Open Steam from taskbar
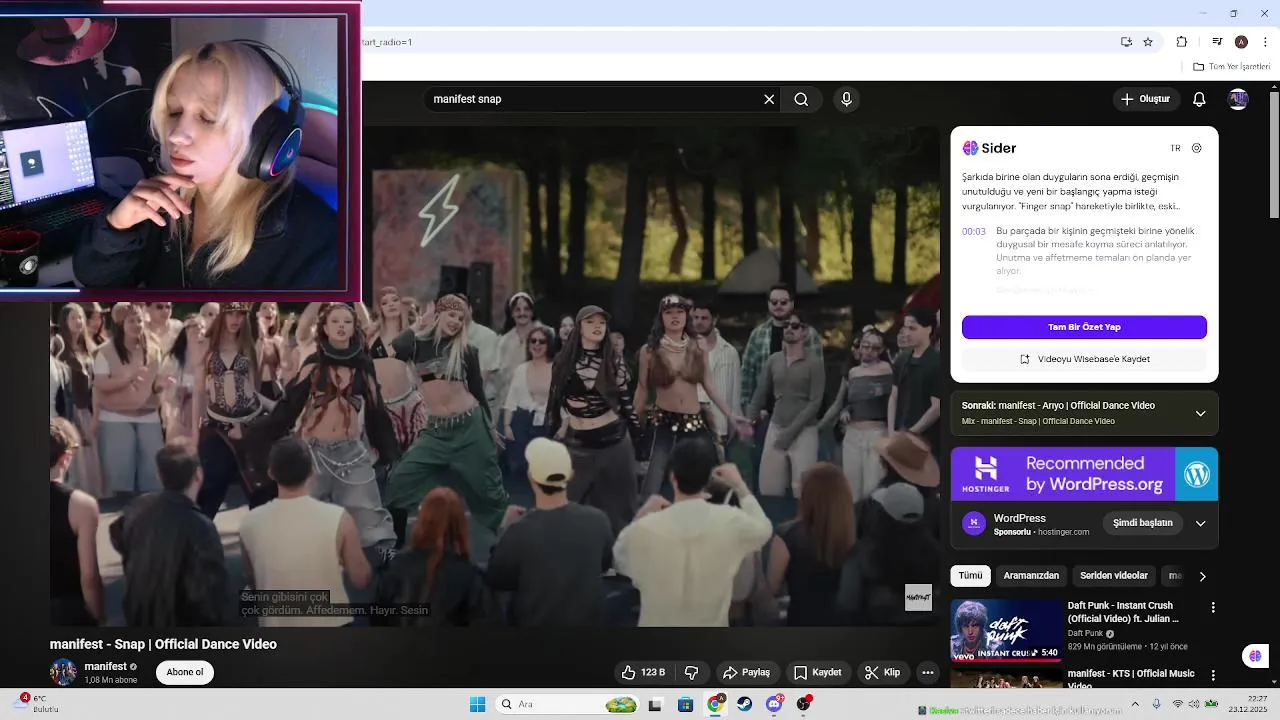This screenshot has height=720, width=1280. click(745, 705)
